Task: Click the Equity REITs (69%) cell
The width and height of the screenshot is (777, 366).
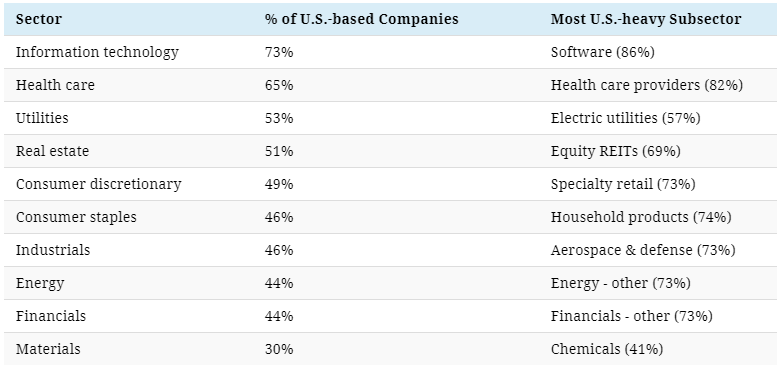Action: coord(615,151)
